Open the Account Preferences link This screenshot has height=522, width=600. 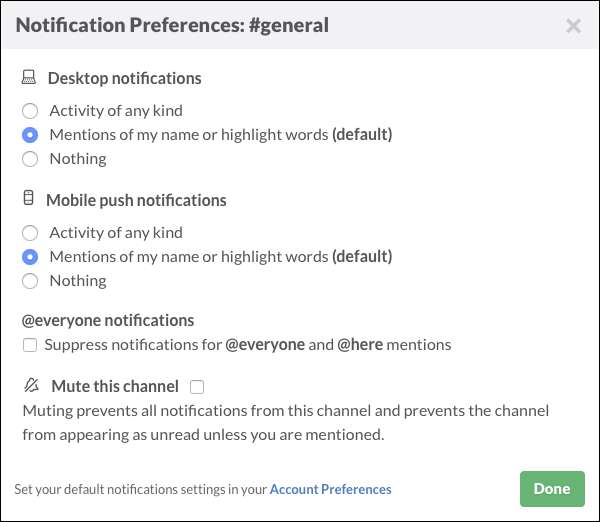pyautogui.click(x=330, y=490)
